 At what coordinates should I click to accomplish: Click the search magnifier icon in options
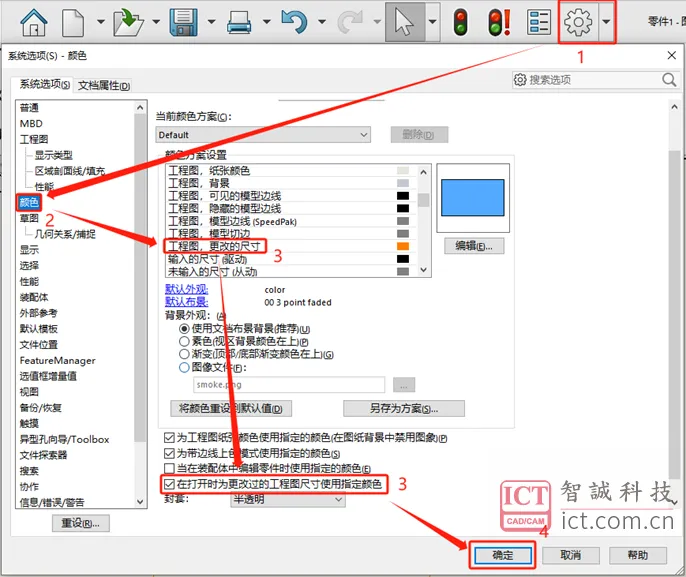pos(669,80)
